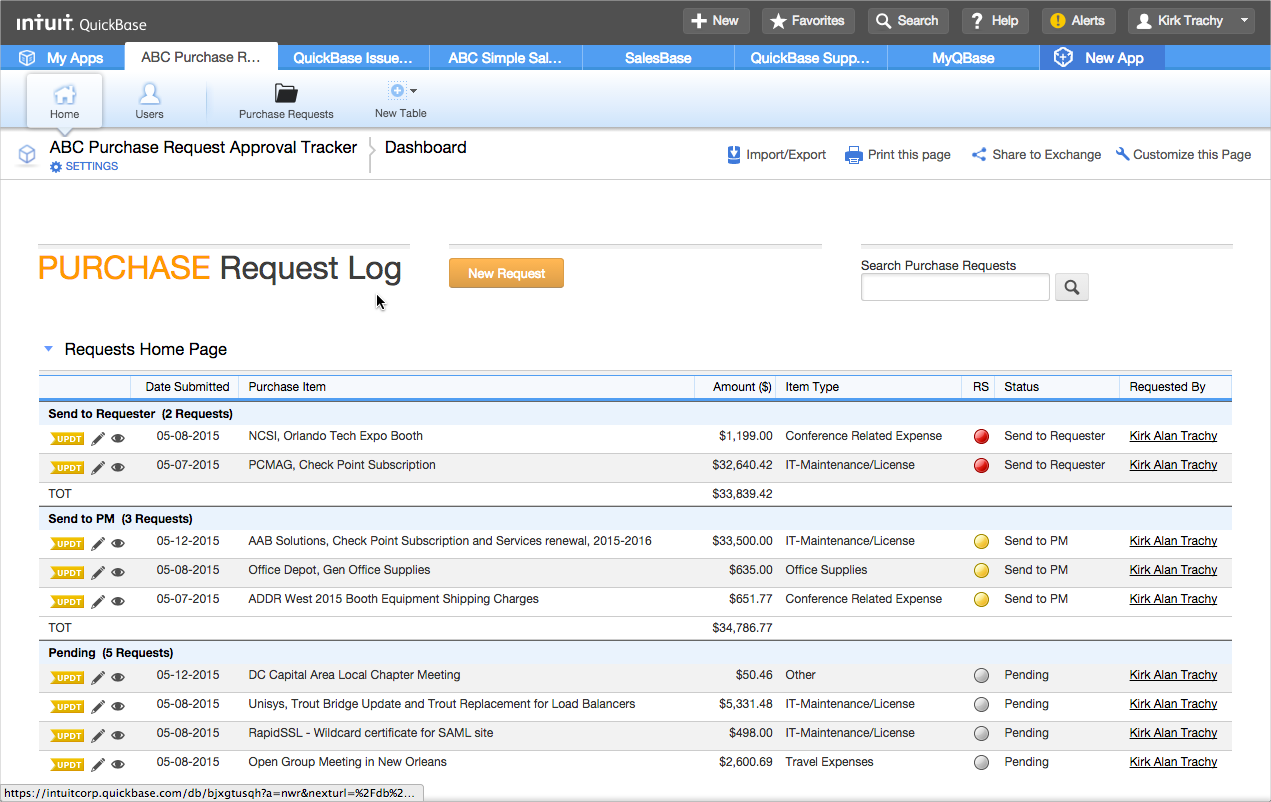
Task: Click pencil edit icon for ADDR West 2015 row
Action: tap(97, 601)
